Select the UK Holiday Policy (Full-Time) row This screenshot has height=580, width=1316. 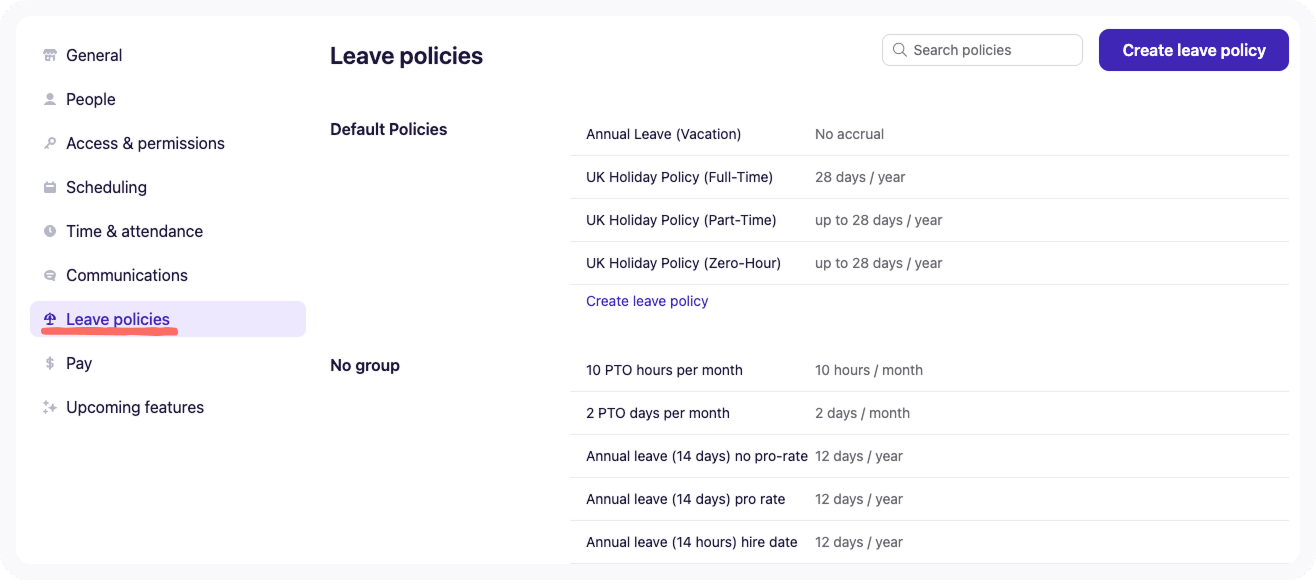pos(679,177)
